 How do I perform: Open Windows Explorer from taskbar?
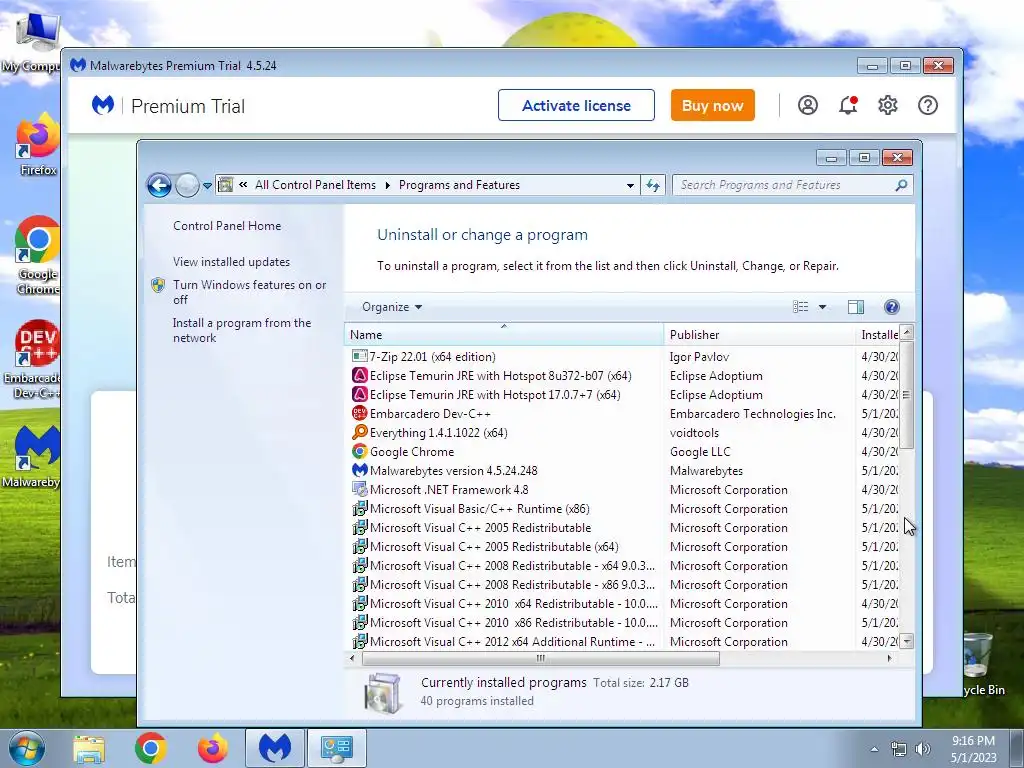point(89,748)
